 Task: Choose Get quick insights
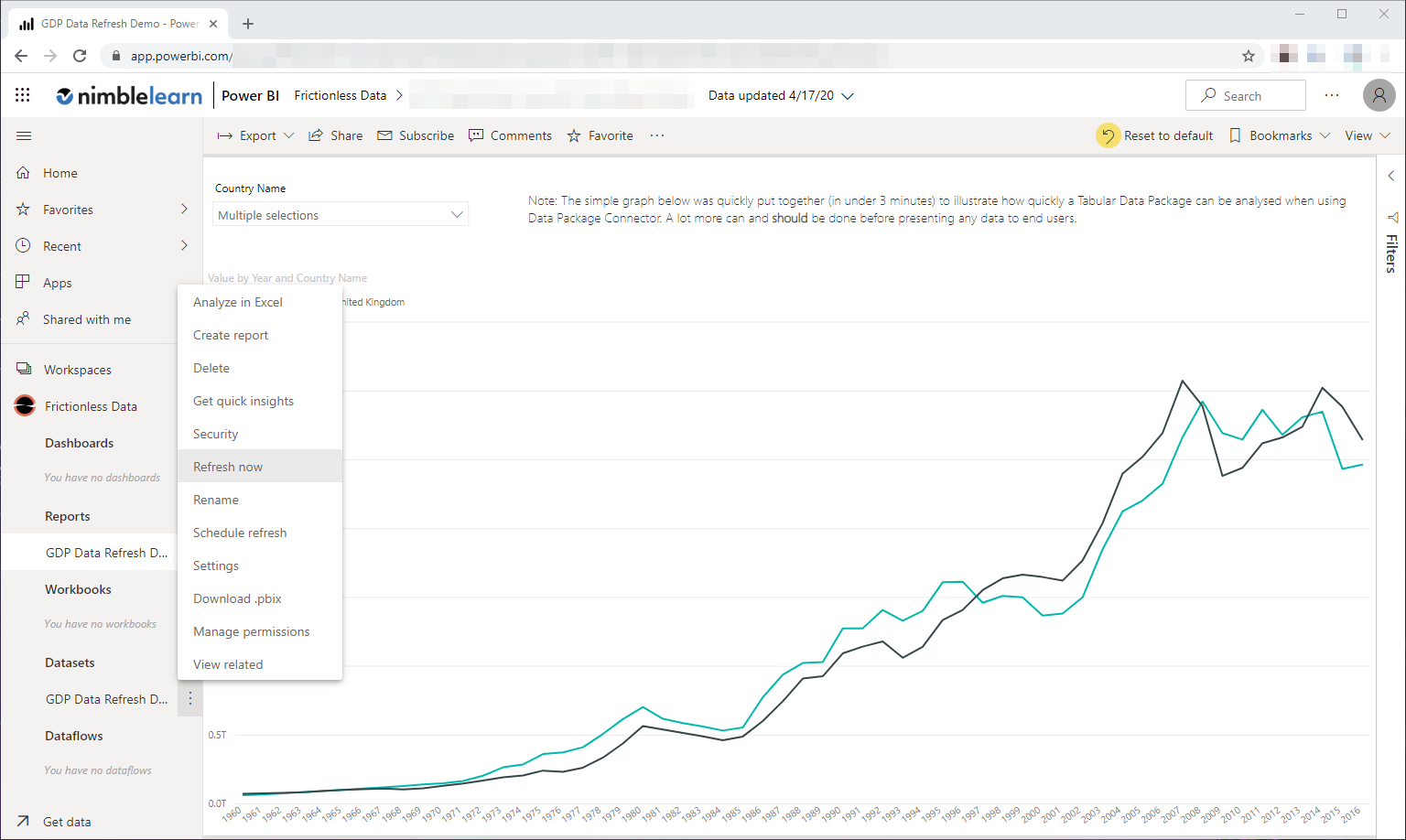click(260, 401)
